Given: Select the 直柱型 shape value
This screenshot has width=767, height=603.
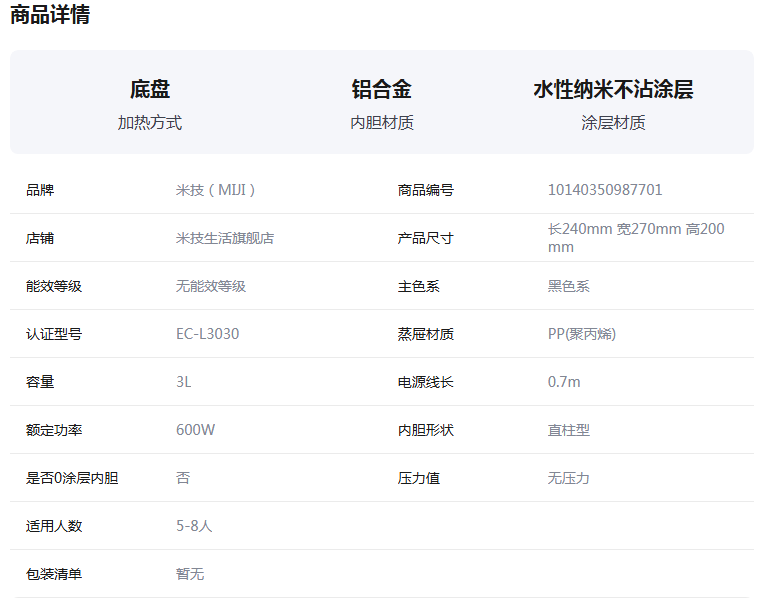Looking at the screenshot, I should [568, 430].
